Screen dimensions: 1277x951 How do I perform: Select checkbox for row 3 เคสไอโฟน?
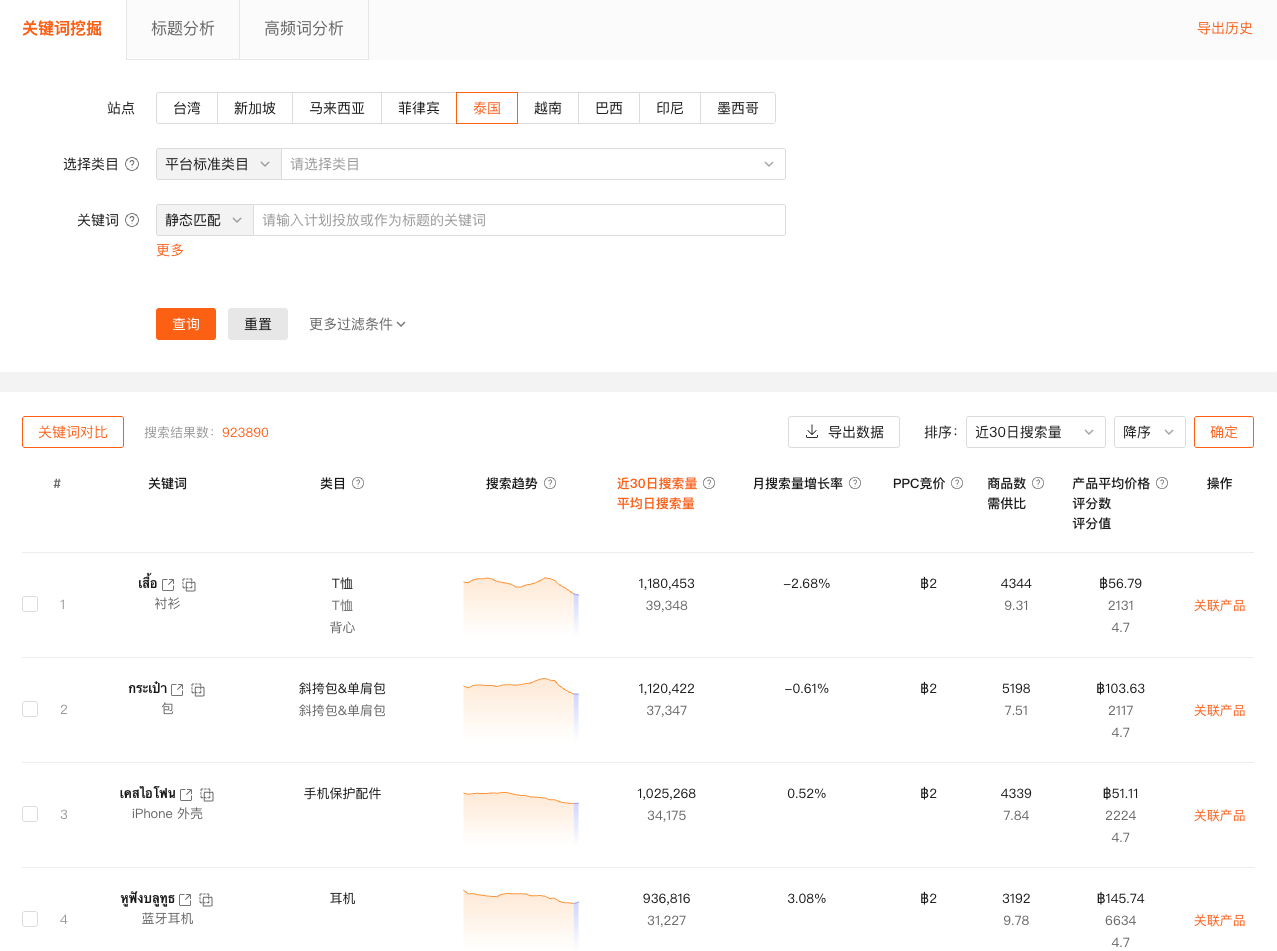(30, 814)
